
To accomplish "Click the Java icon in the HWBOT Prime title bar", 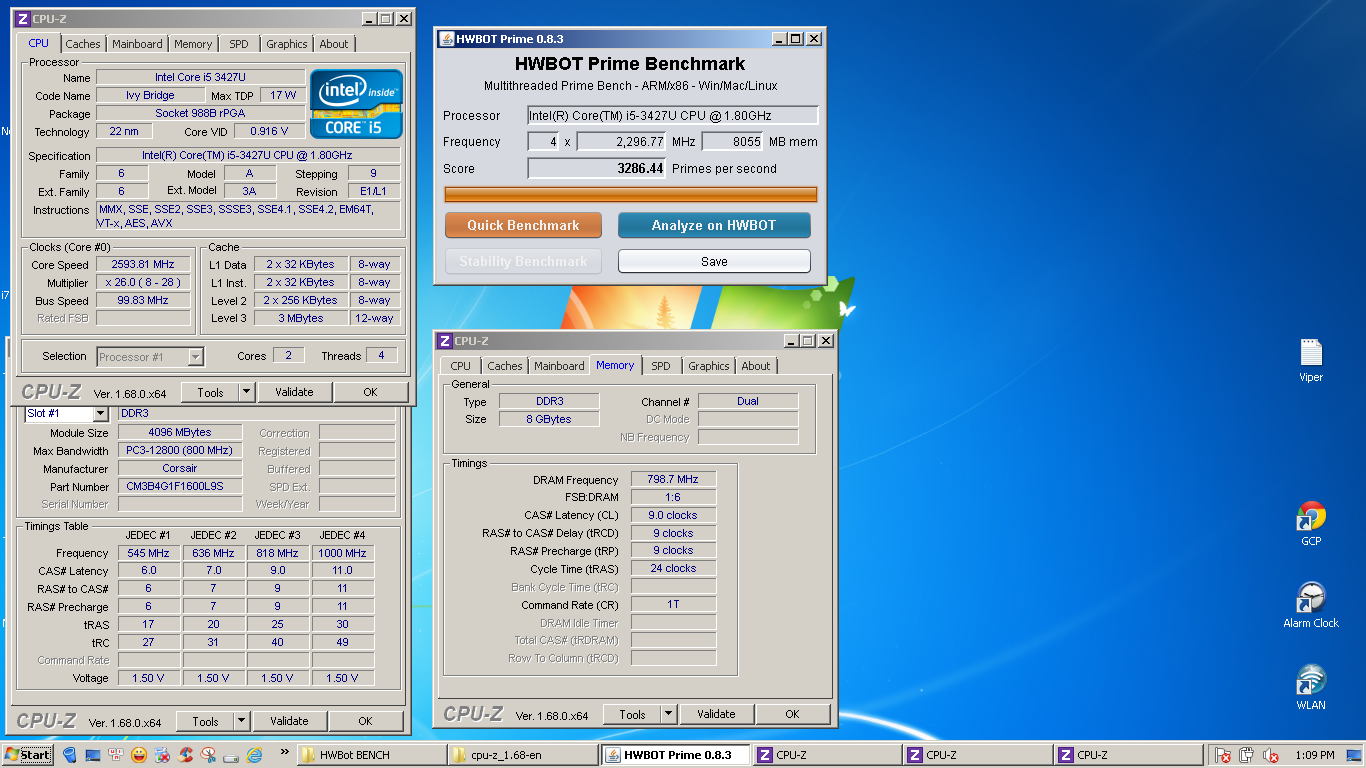I will (x=446, y=39).
